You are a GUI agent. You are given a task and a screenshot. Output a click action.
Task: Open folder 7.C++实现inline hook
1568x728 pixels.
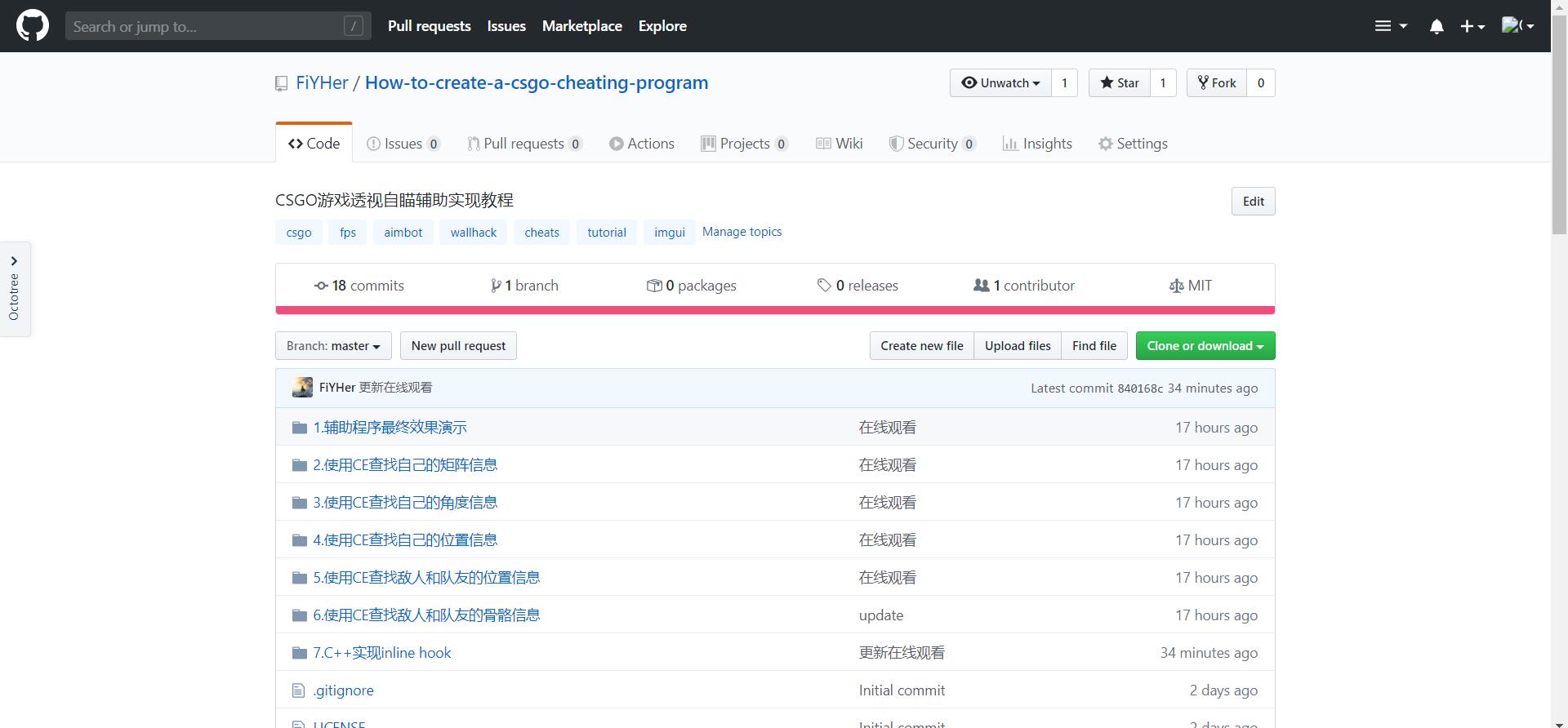click(x=382, y=653)
